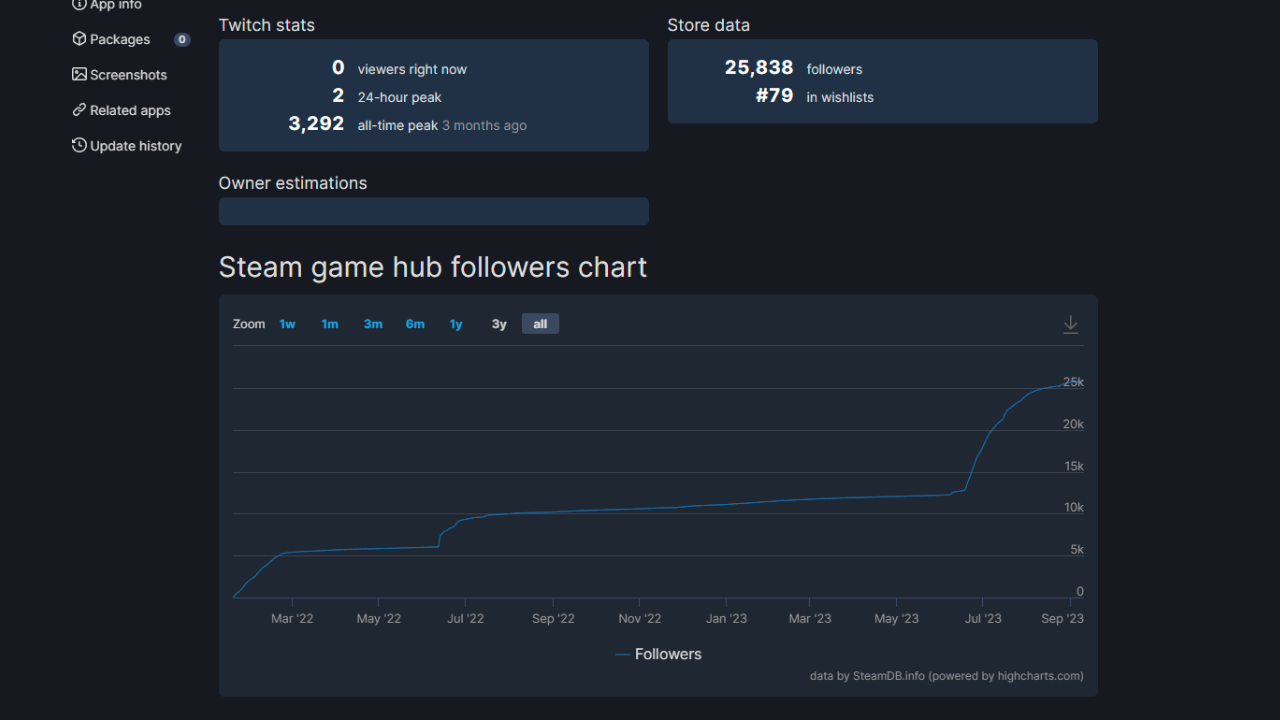
Task: Click the Related apps link icon
Action: tap(79, 110)
